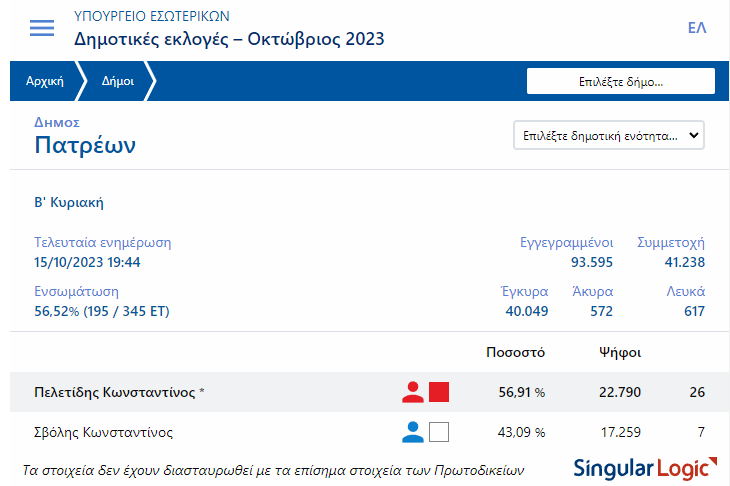Click the registered voters value 93.595
Image resolution: width=730 pixels, height=486 pixels.
pos(592,262)
